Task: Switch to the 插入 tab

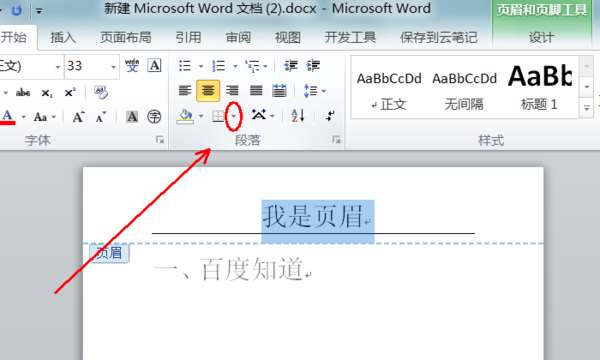Action: click(x=63, y=37)
